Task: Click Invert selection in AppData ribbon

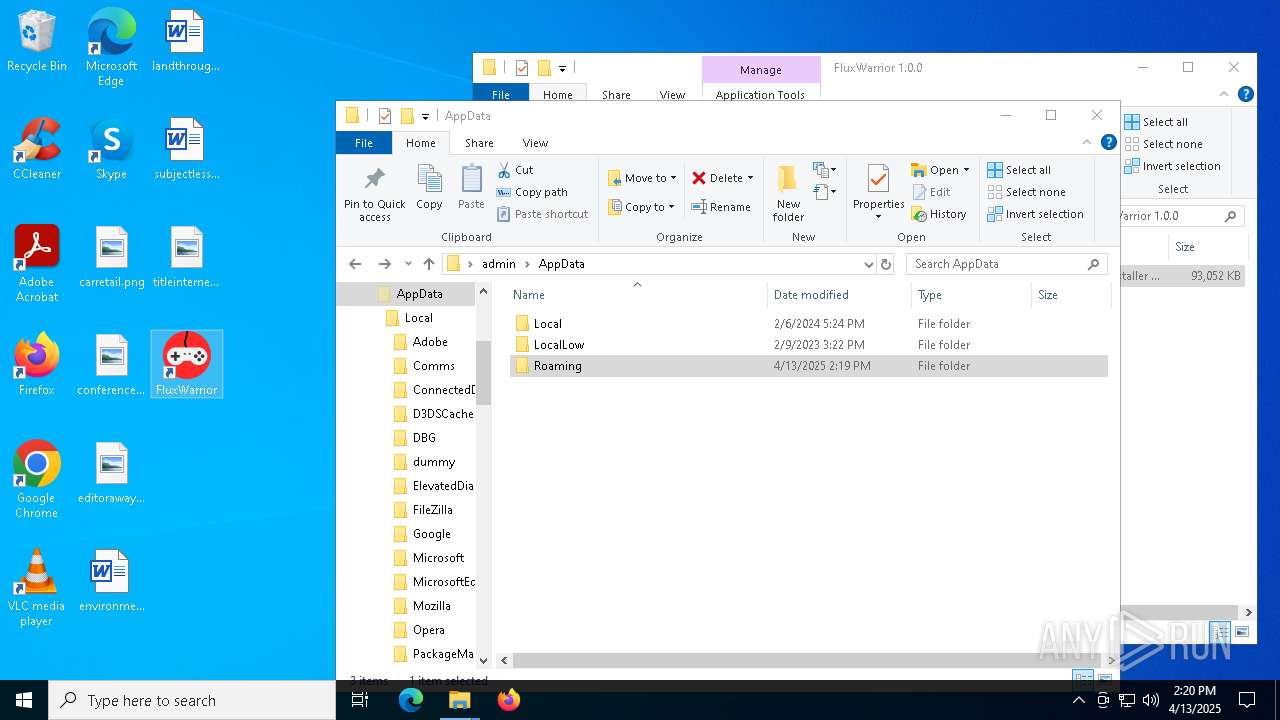Action: pos(1035,214)
